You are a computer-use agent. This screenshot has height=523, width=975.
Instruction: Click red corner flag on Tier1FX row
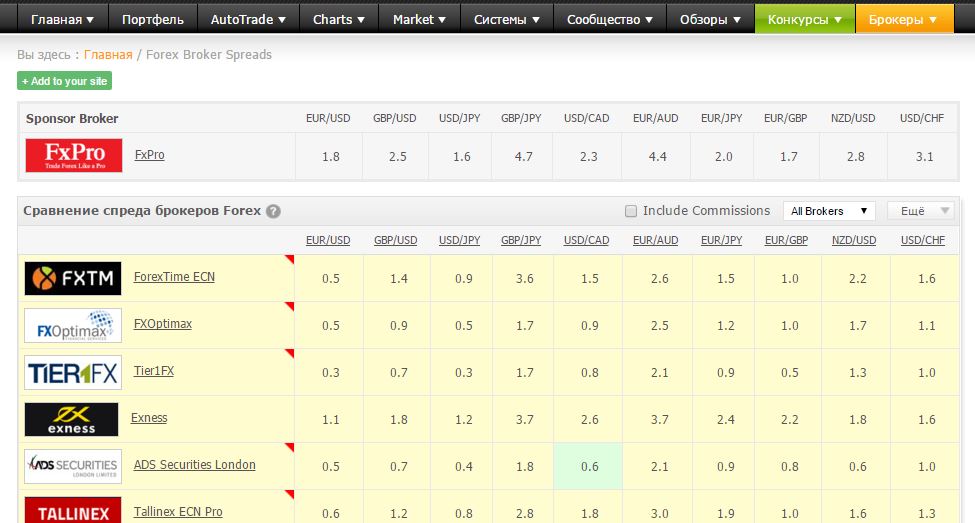[x=289, y=353]
